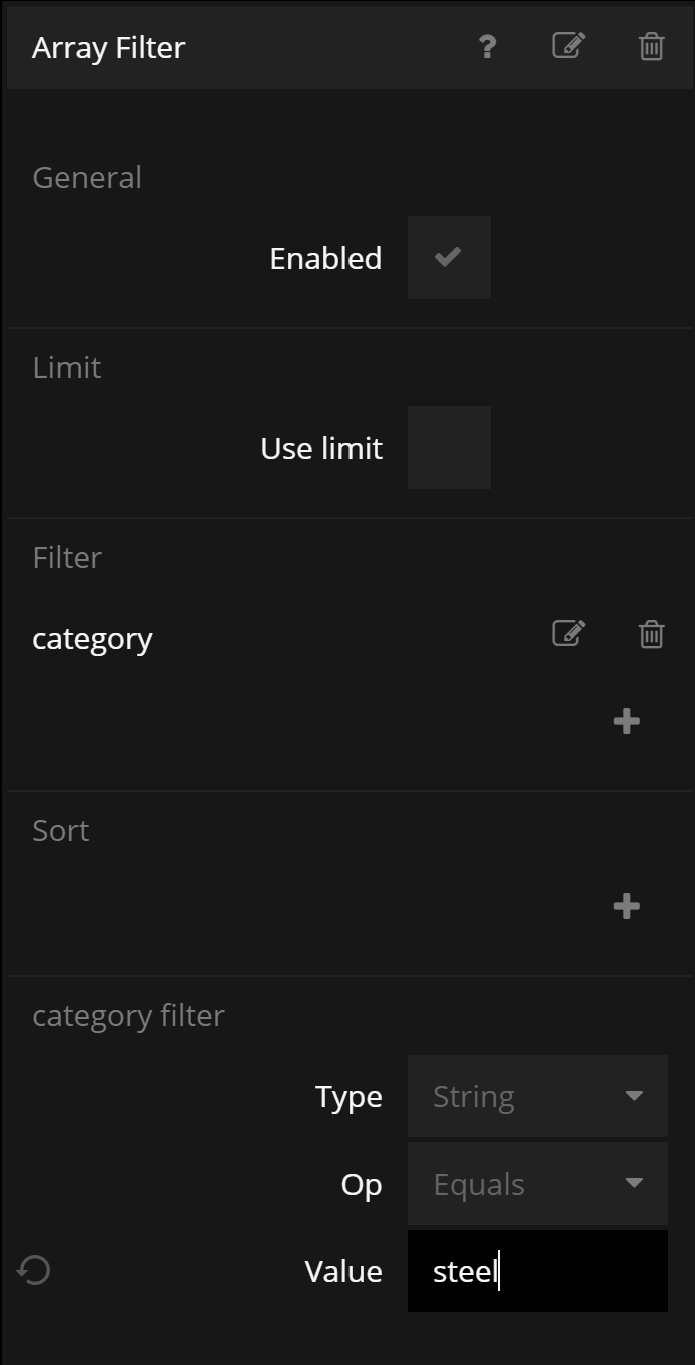
Task: Click the Sort section header
Action: point(61,831)
